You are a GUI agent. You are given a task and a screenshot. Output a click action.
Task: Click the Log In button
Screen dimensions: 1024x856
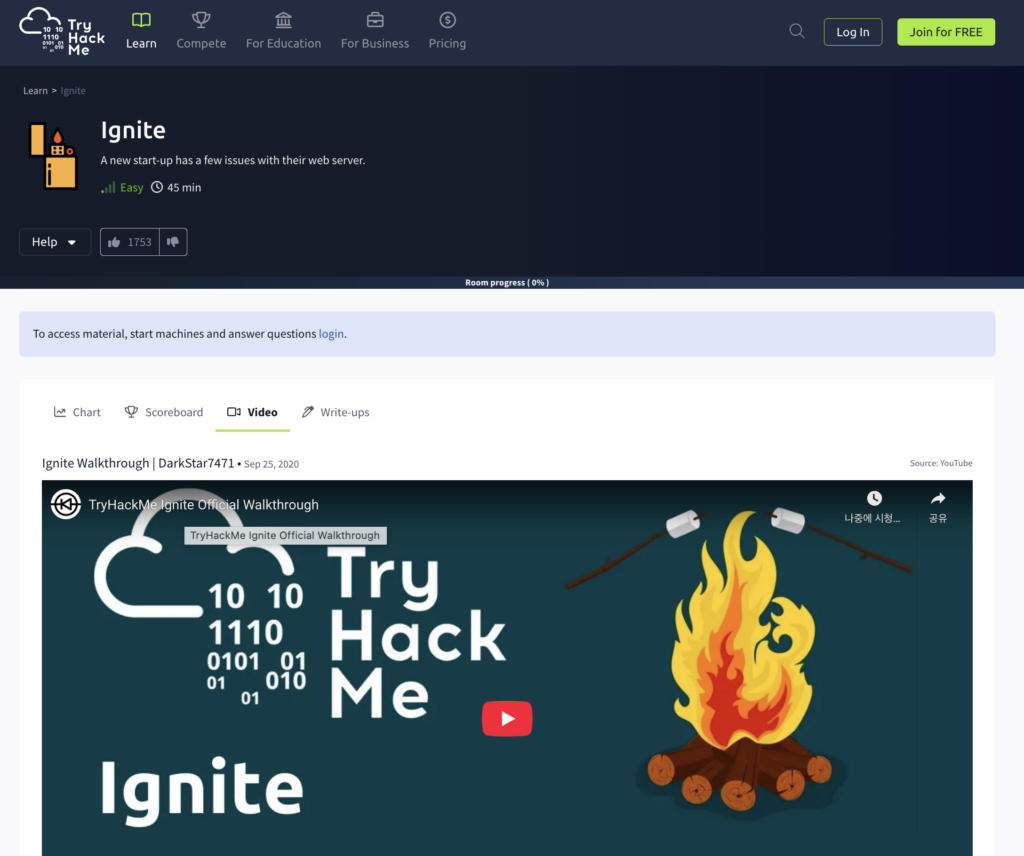point(853,32)
